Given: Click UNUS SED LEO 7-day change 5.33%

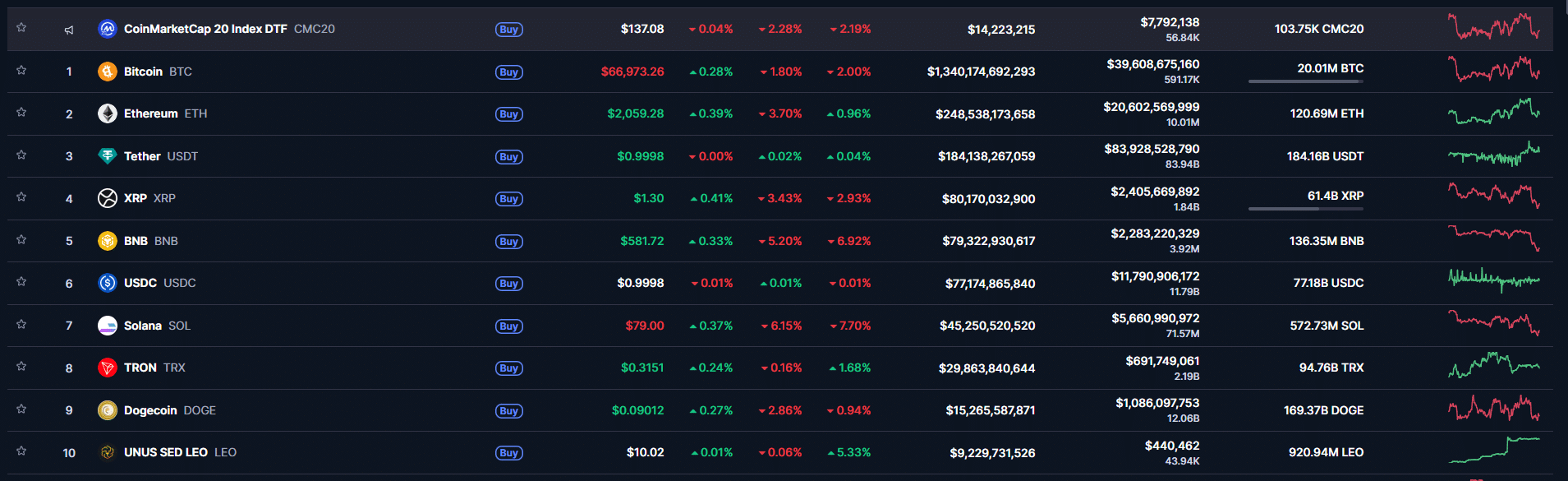Looking at the screenshot, I should (x=849, y=452).
